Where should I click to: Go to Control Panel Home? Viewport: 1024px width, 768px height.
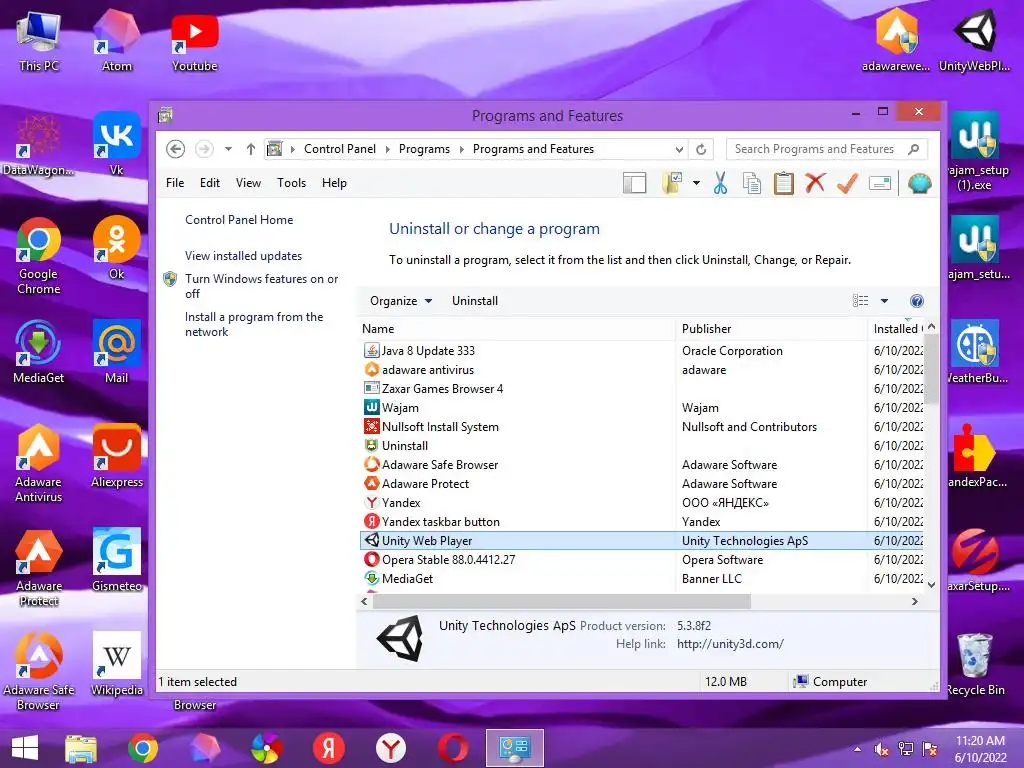(239, 220)
